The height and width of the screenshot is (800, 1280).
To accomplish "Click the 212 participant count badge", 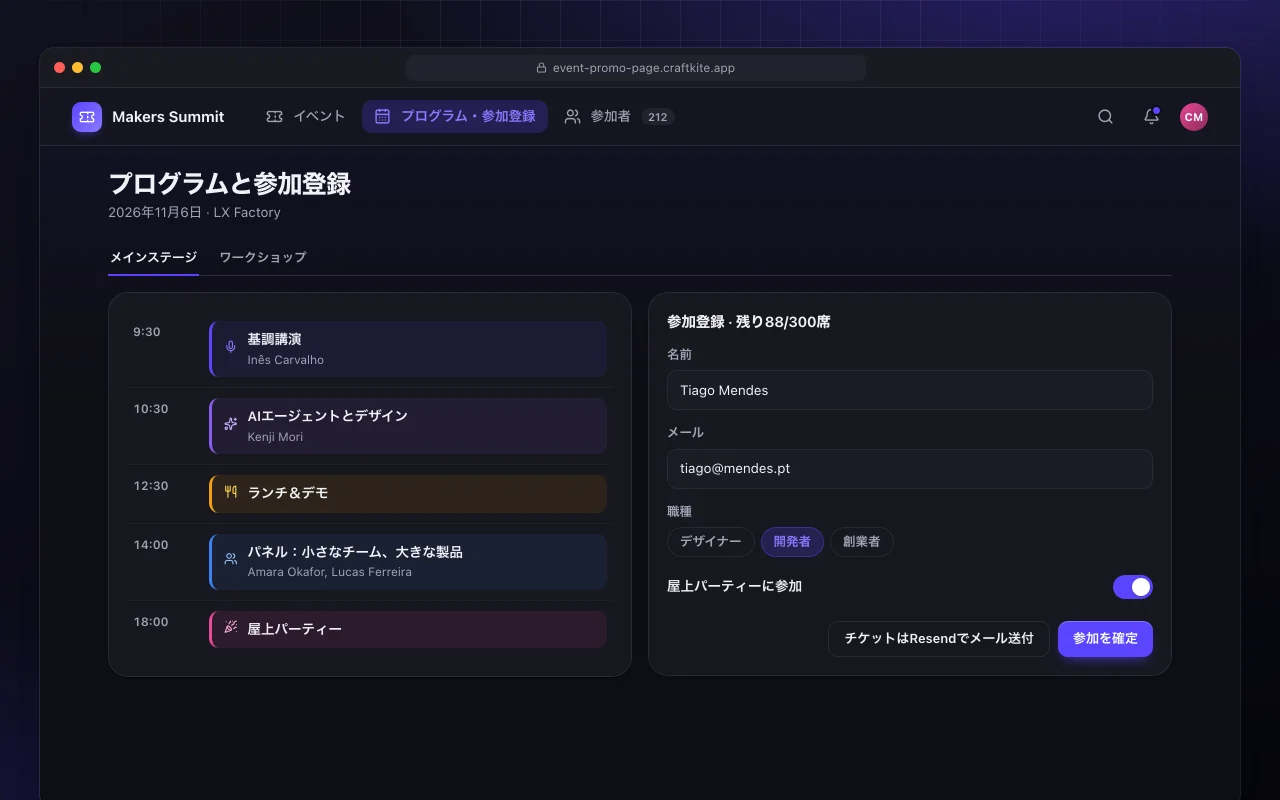I will click(658, 117).
